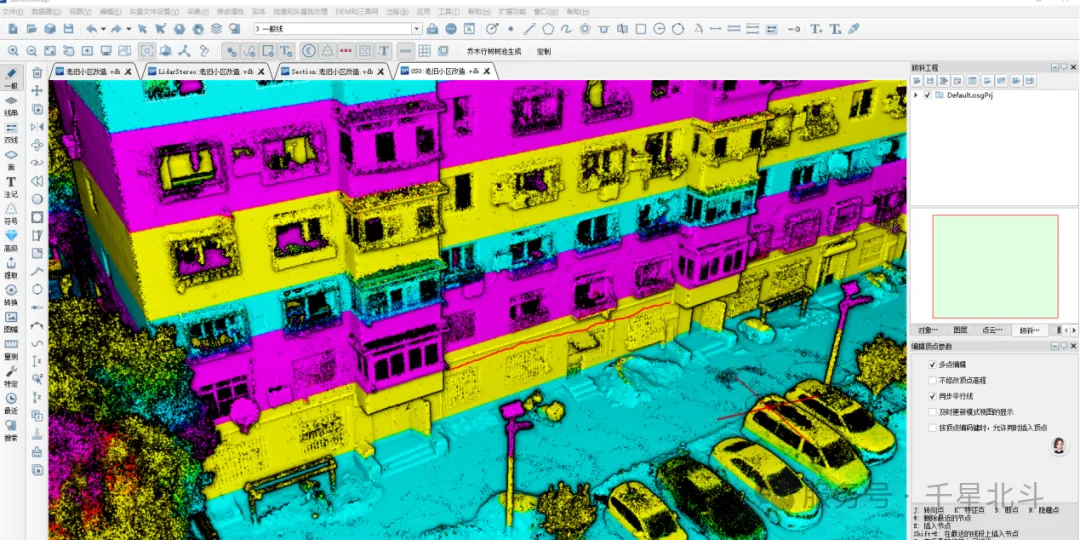The width and height of the screenshot is (1080, 540).
Task: Toggle the 及时更新模式视图的显示 checkbox
Action: coord(933,412)
